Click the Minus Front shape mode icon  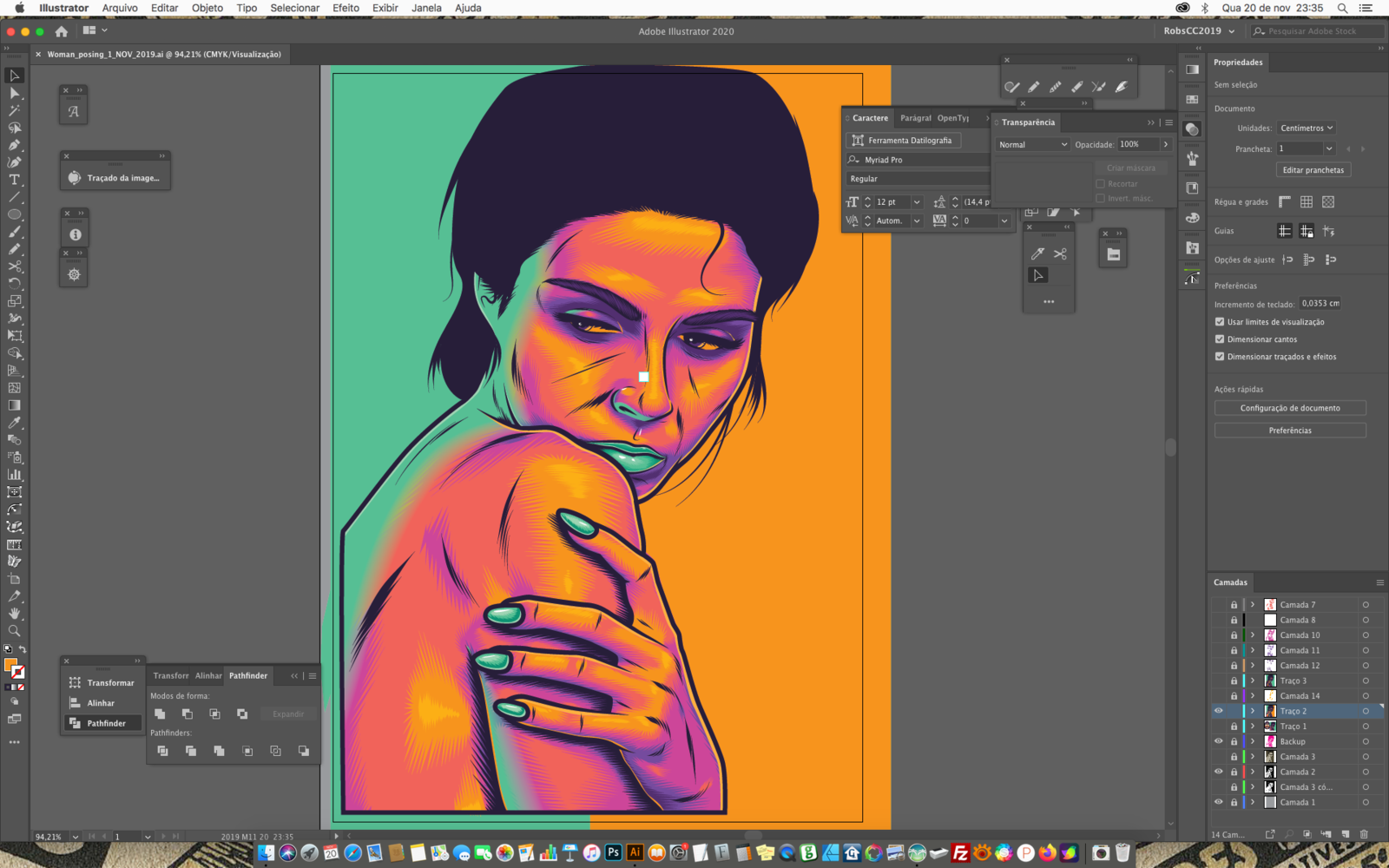pos(188,713)
